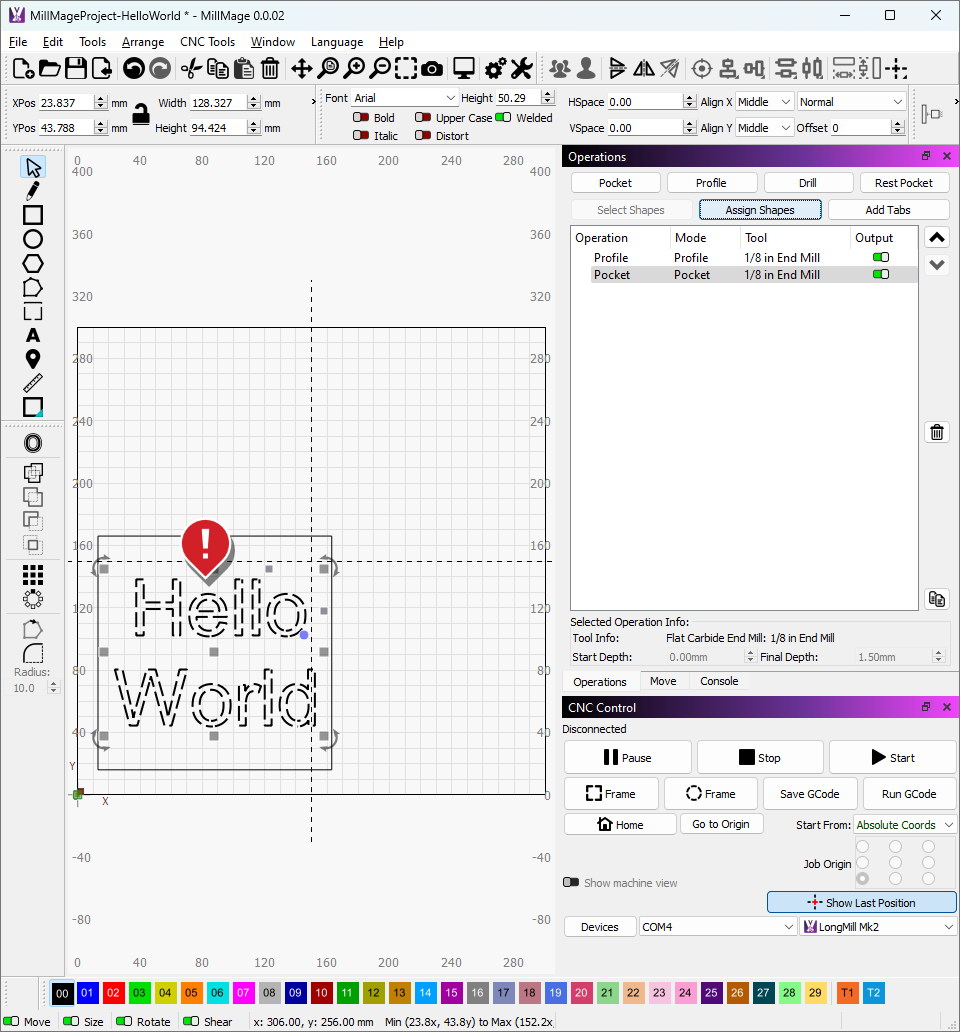The image size is (960, 1032).
Task: Move the operation up with arrow
Action: tap(937, 238)
